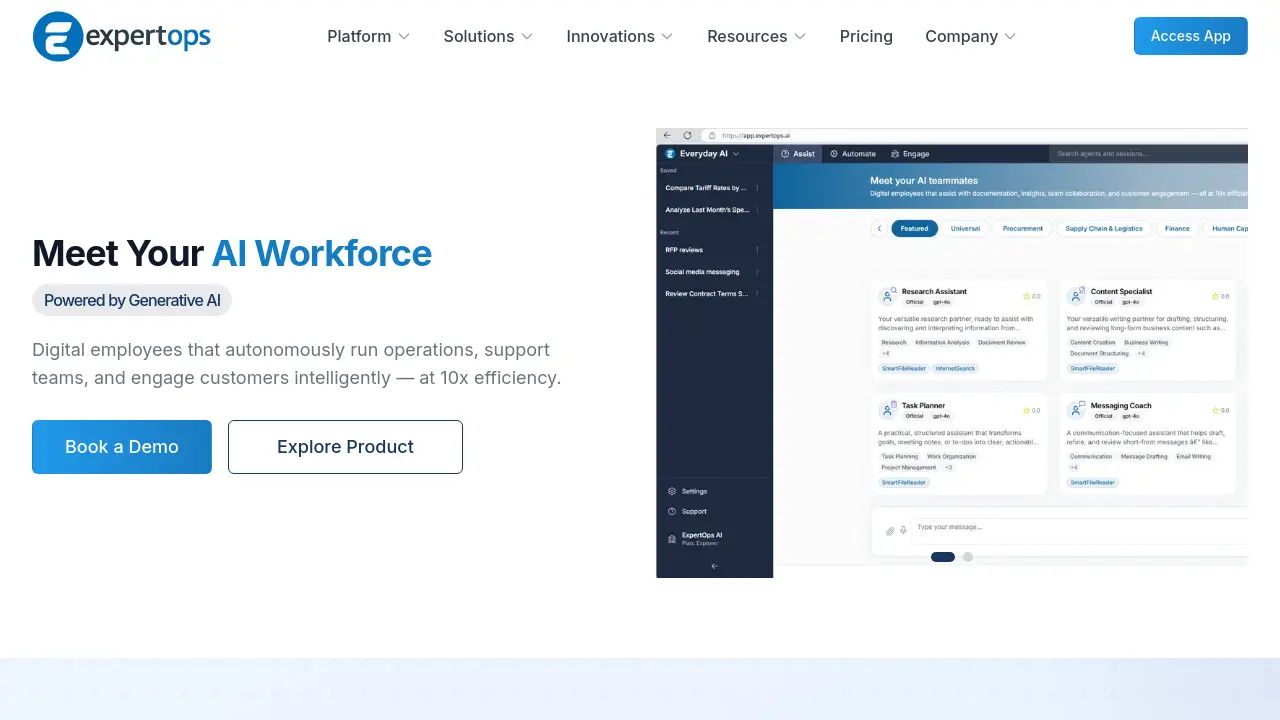Open the Task Planner card title
Viewport: 1280px width, 720px height.
[x=923, y=406]
